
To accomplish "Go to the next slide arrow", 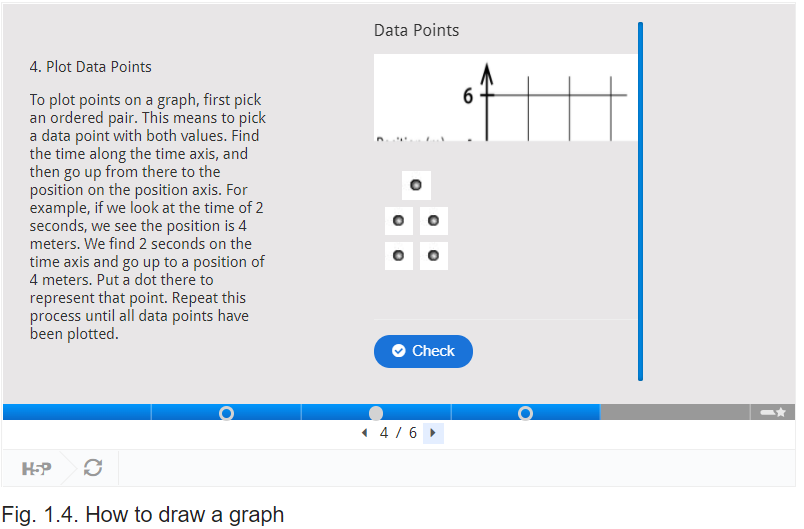I will tap(433, 433).
